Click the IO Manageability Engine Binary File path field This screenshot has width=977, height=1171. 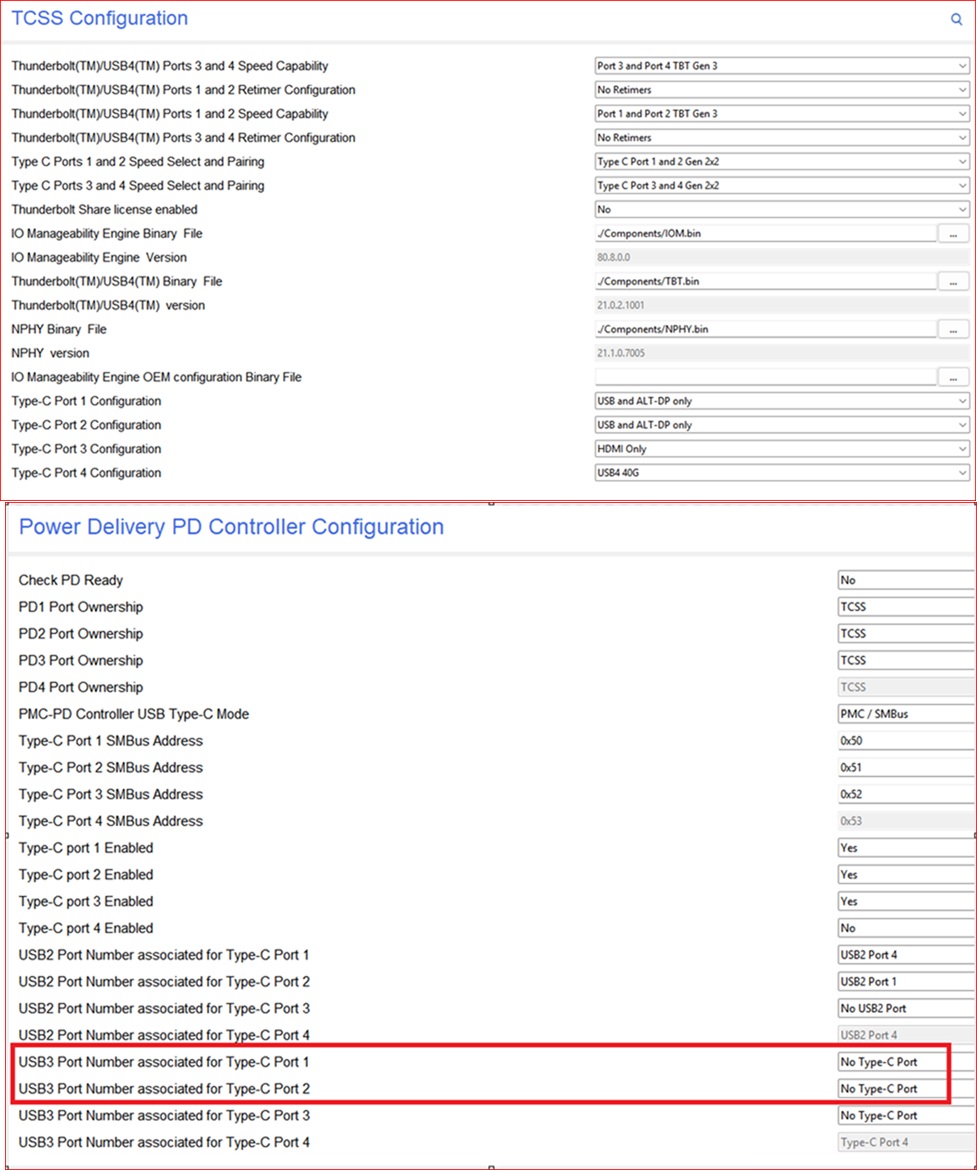coord(765,234)
